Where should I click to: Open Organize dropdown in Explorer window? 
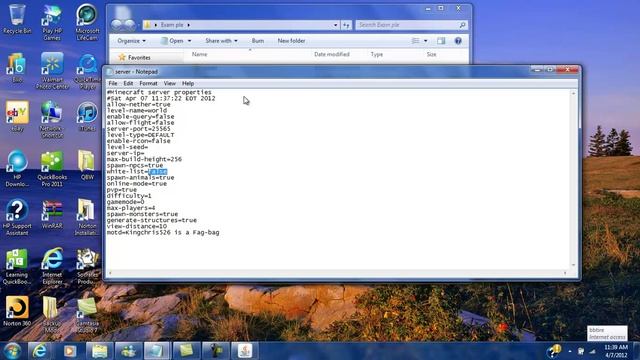[x=131, y=41]
